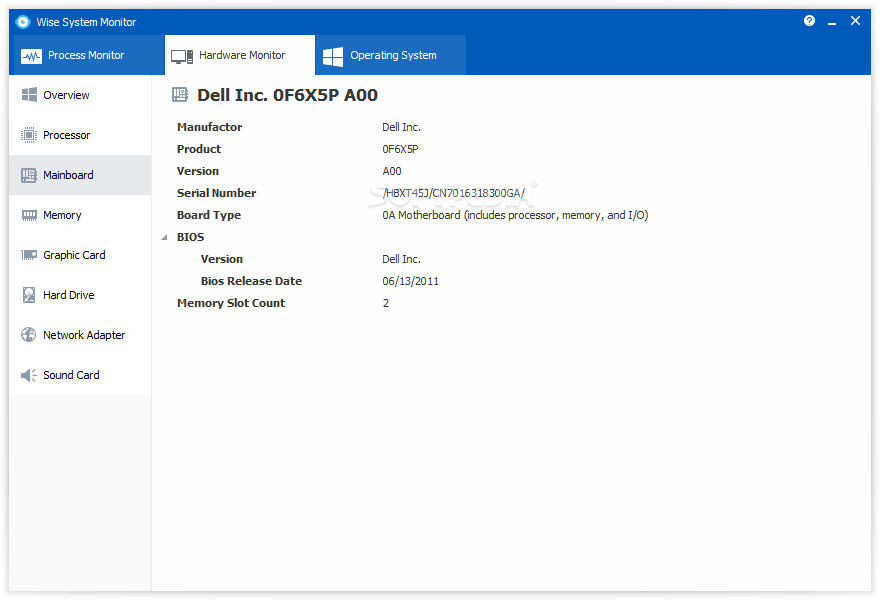The image size is (880, 600).
Task: Click the 'Product' label
Action: pos(199,149)
